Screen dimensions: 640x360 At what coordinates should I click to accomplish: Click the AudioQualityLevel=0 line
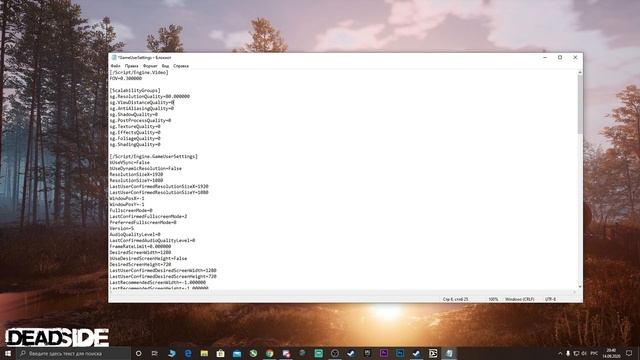tap(135, 234)
